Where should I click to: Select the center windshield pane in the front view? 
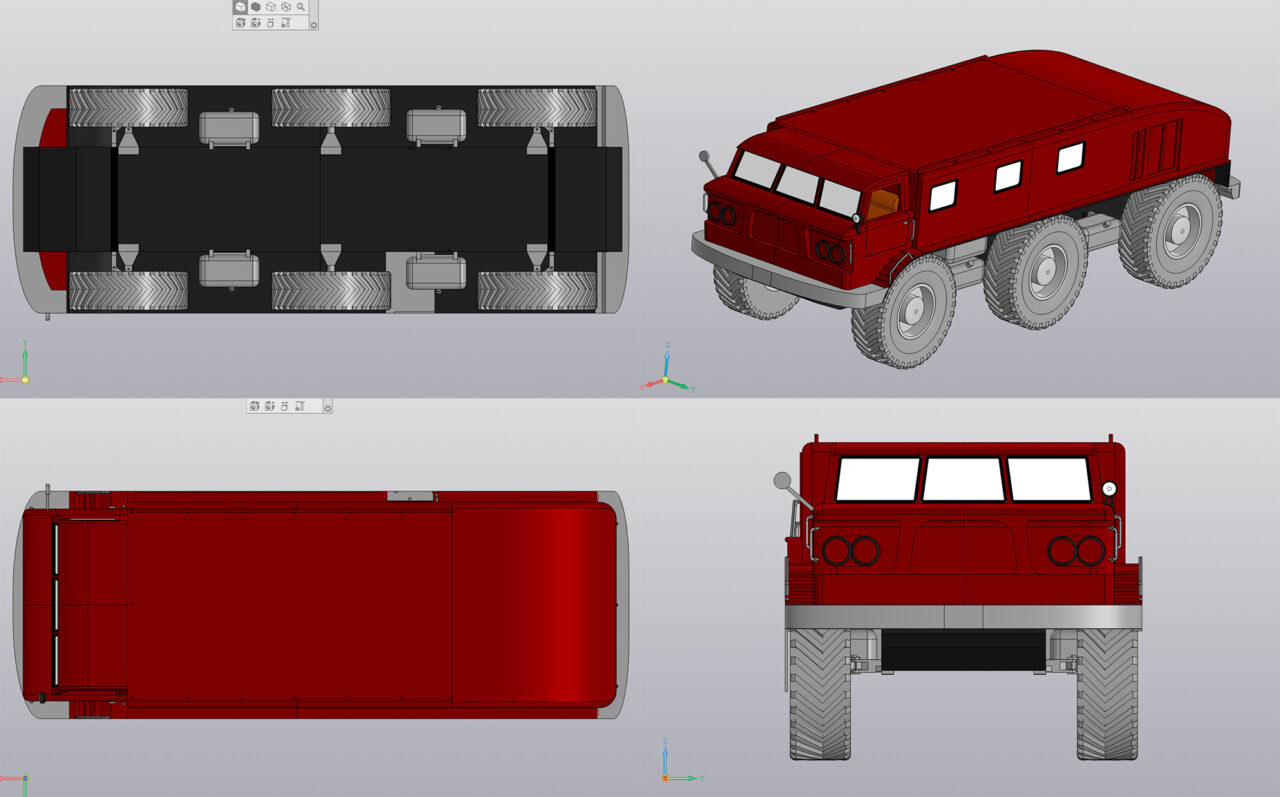[963, 479]
